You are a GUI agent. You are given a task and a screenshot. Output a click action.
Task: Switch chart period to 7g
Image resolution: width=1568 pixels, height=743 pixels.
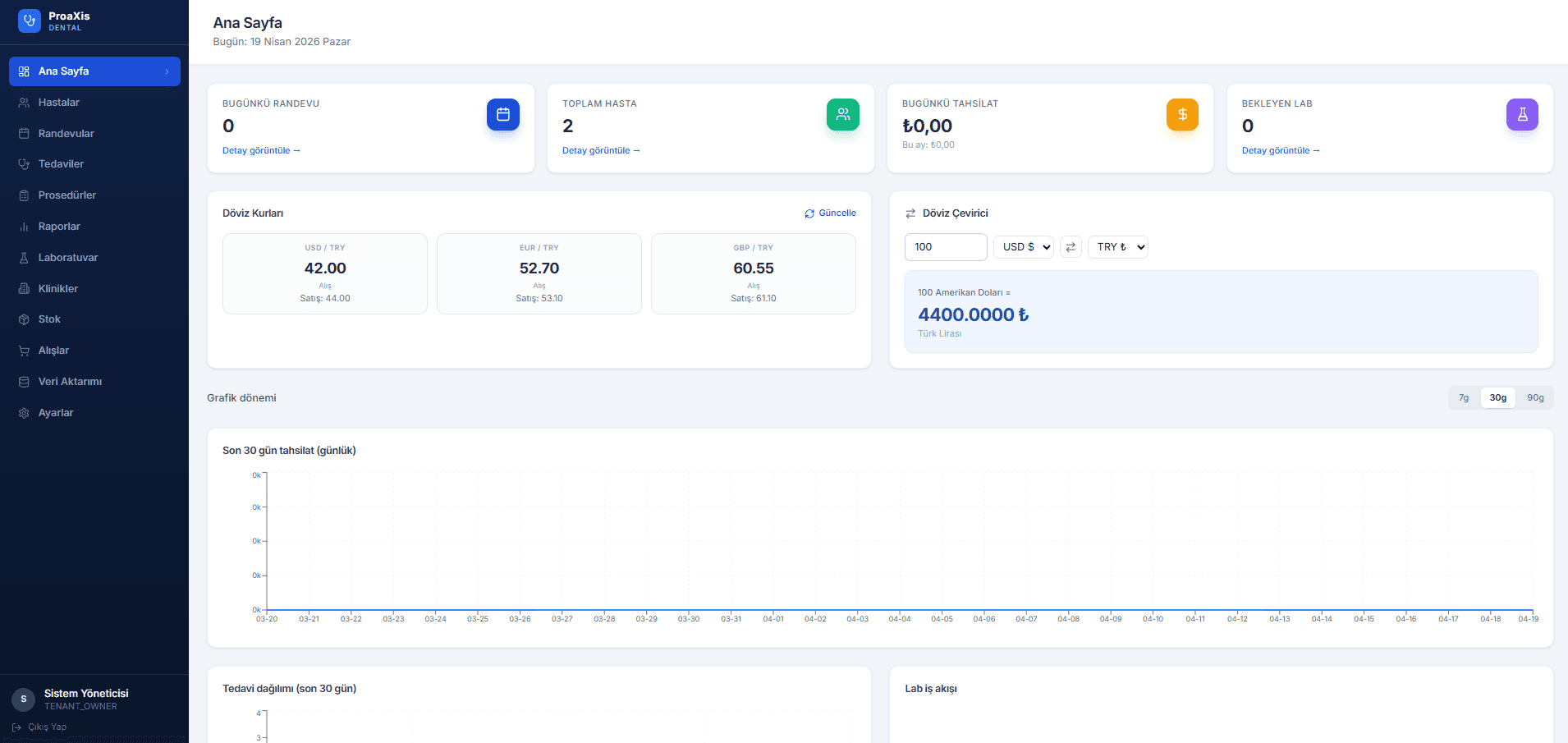[x=1464, y=398]
